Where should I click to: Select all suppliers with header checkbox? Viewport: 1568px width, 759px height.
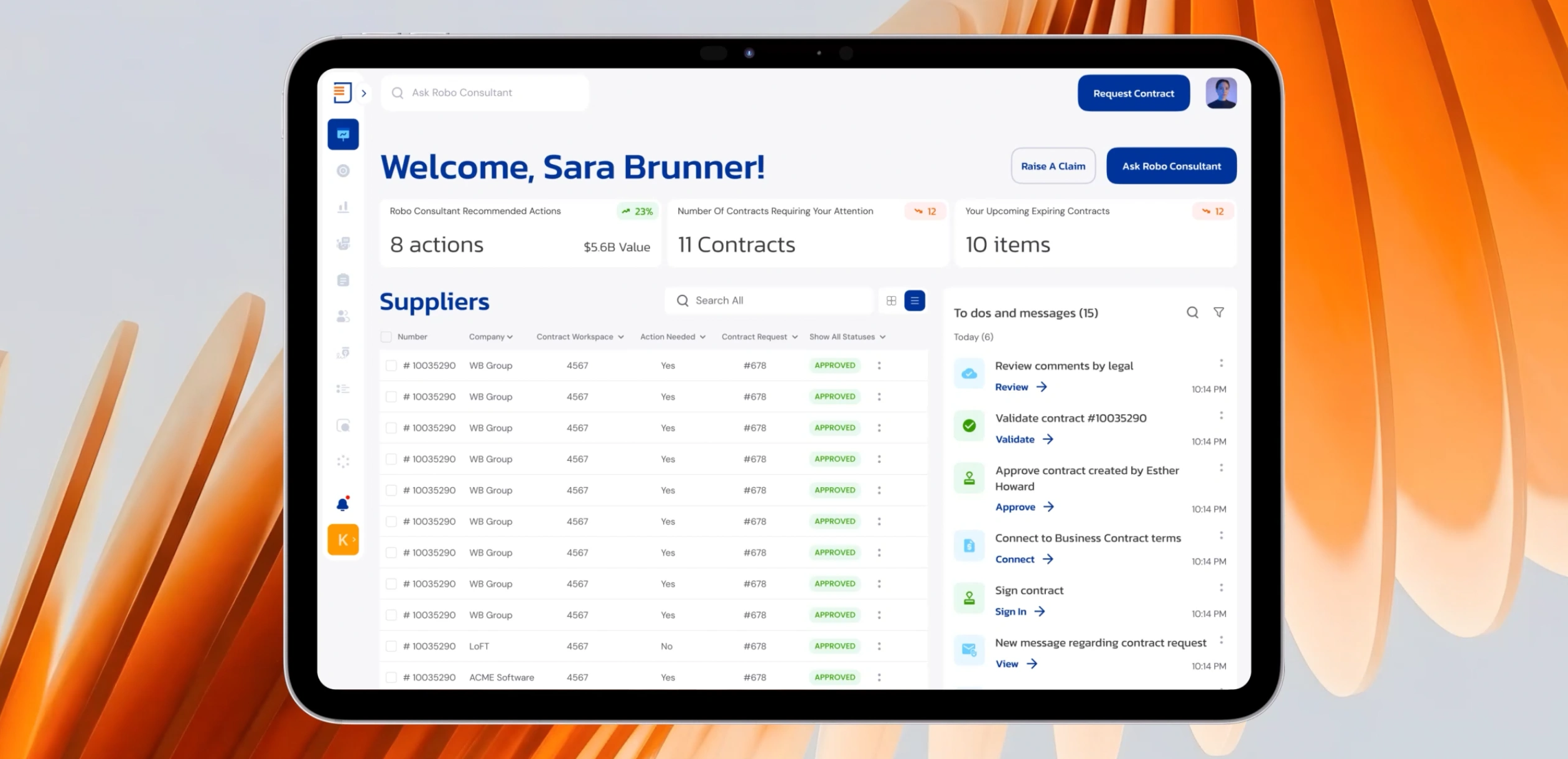click(386, 337)
